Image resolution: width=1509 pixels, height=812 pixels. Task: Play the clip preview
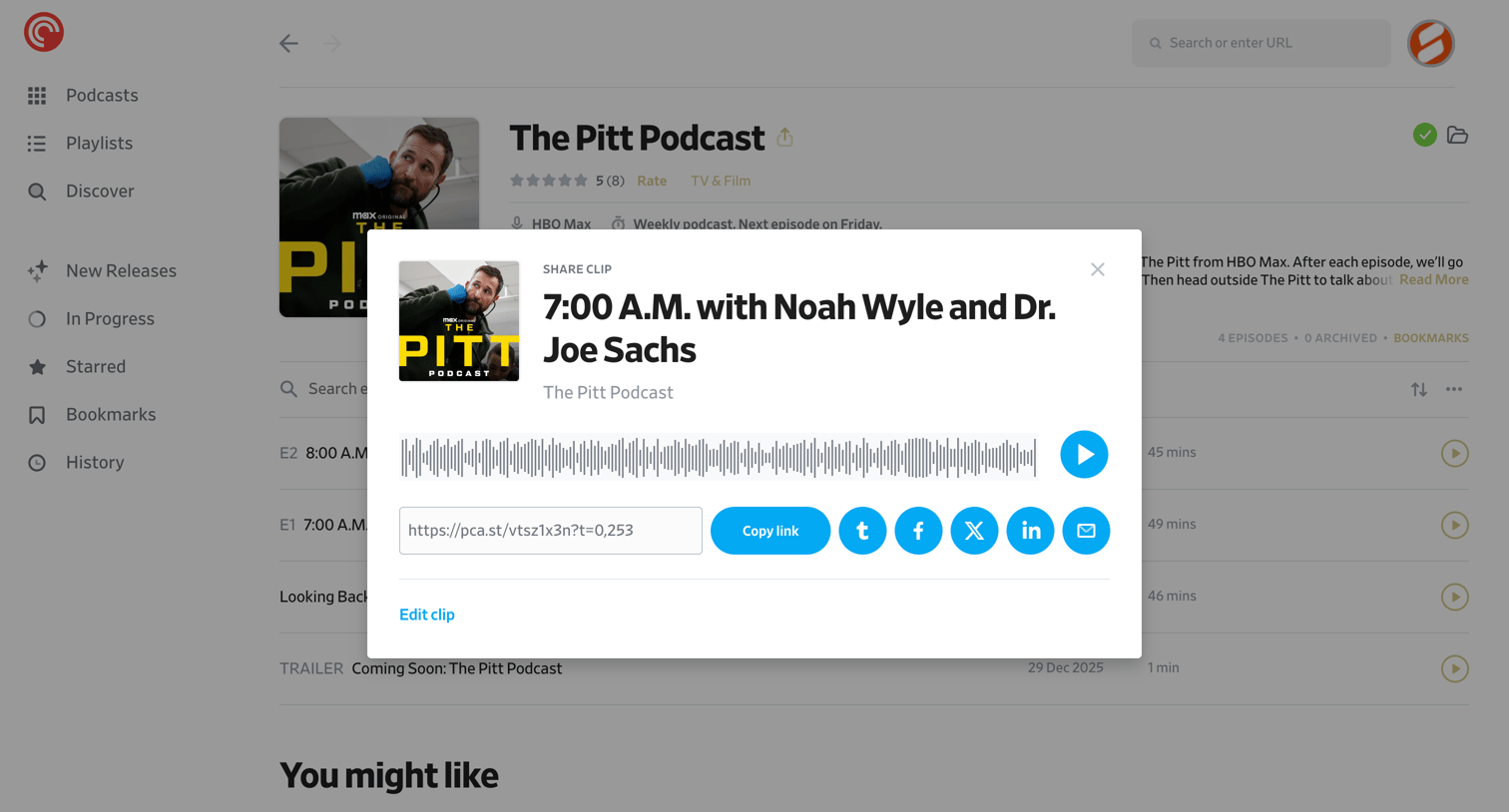pyautogui.click(x=1084, y=455)
